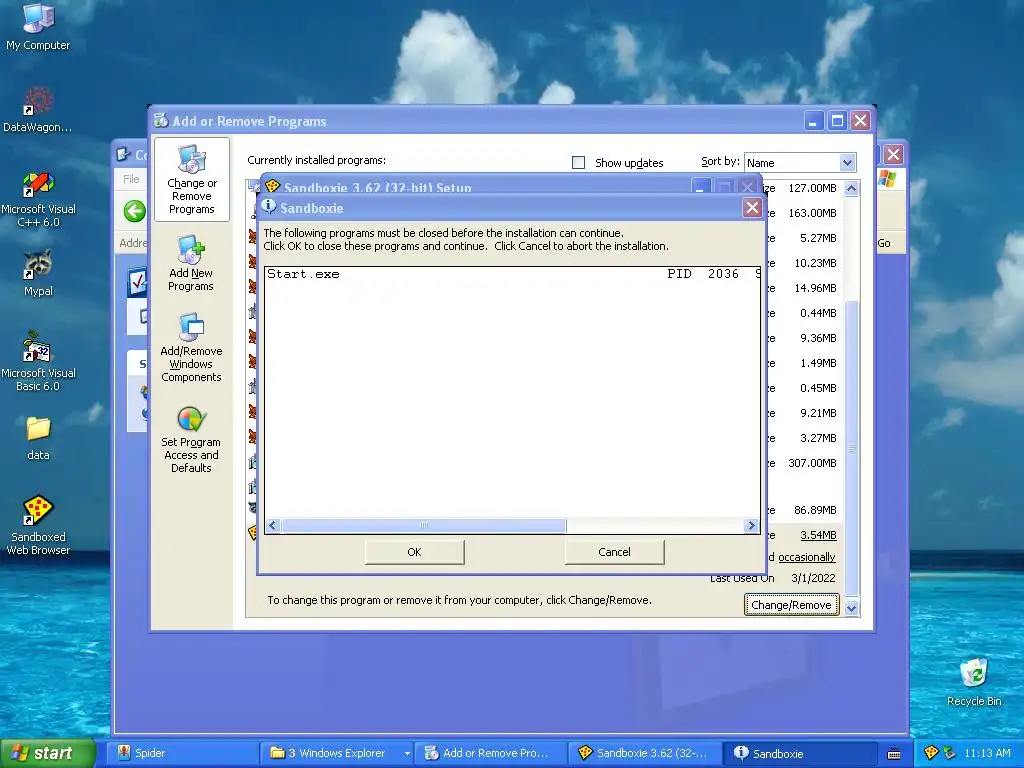Click the program list vertical scrollbar thumb
The width and height of the screenshot is (1024, 768).
tap(851, 447)
